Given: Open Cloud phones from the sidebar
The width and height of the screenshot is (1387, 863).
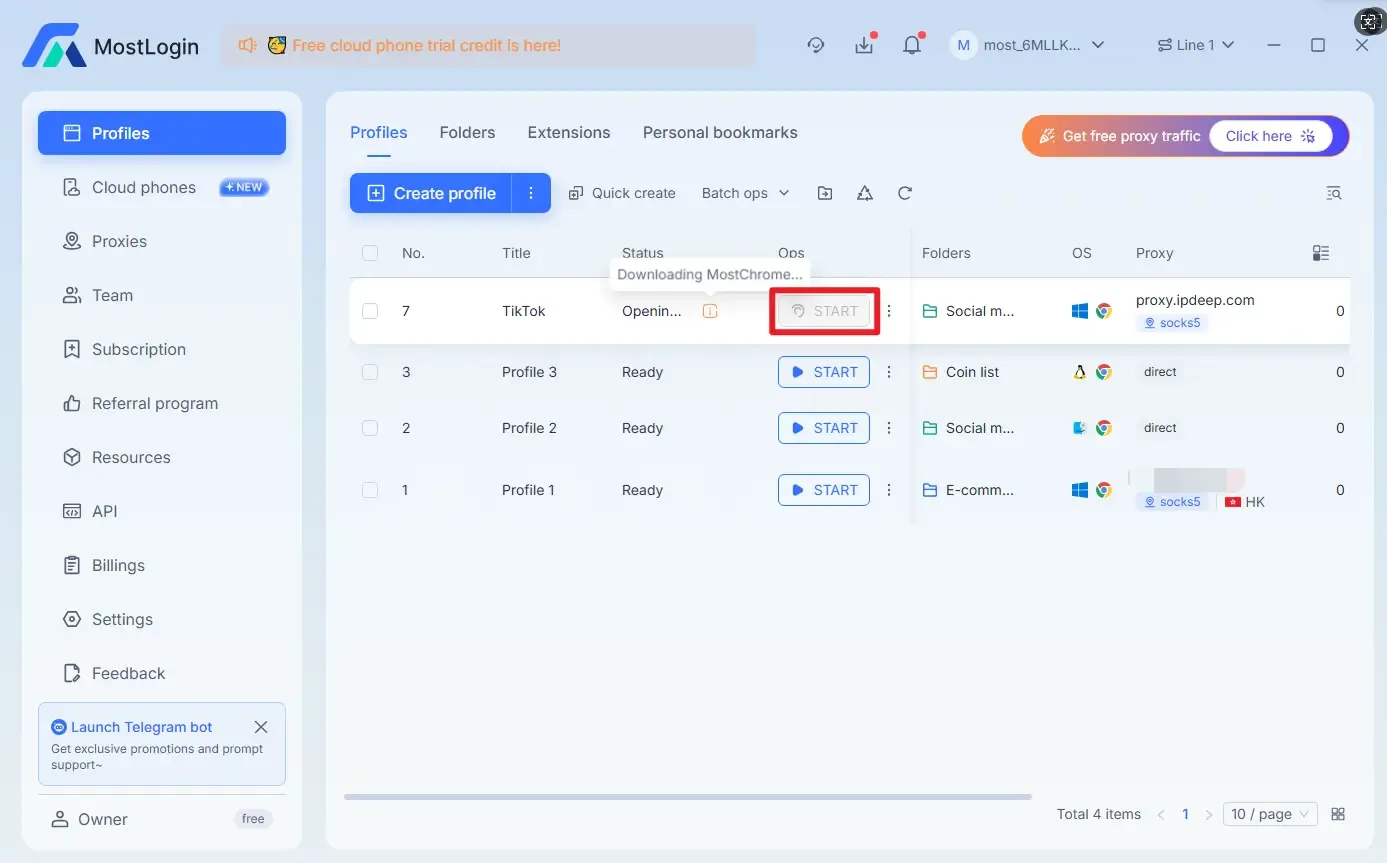Looking at the screenshot, I should pos(144,187).
